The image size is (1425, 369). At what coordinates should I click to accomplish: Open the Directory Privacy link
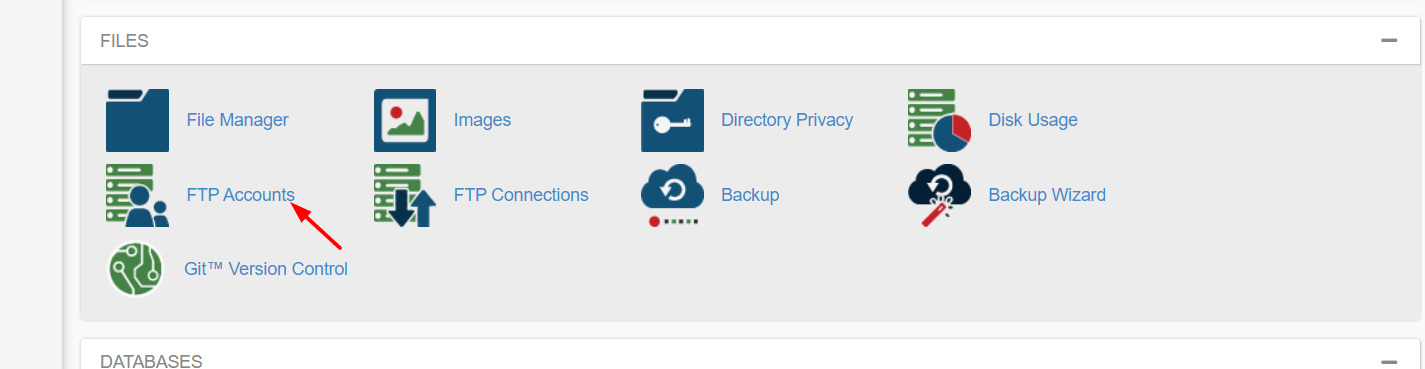click(x=787, y=120)
